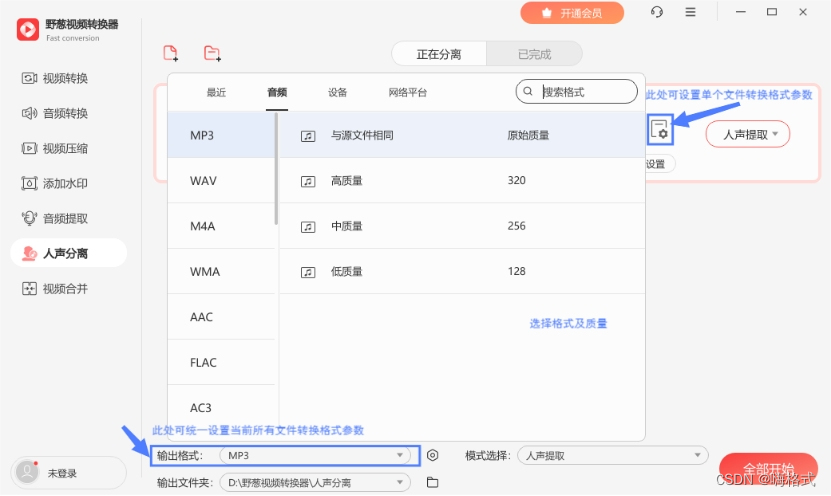Viewport: 831px width, 496px height.
Task: Choose M4A format in list
Action: click(221, 226)
